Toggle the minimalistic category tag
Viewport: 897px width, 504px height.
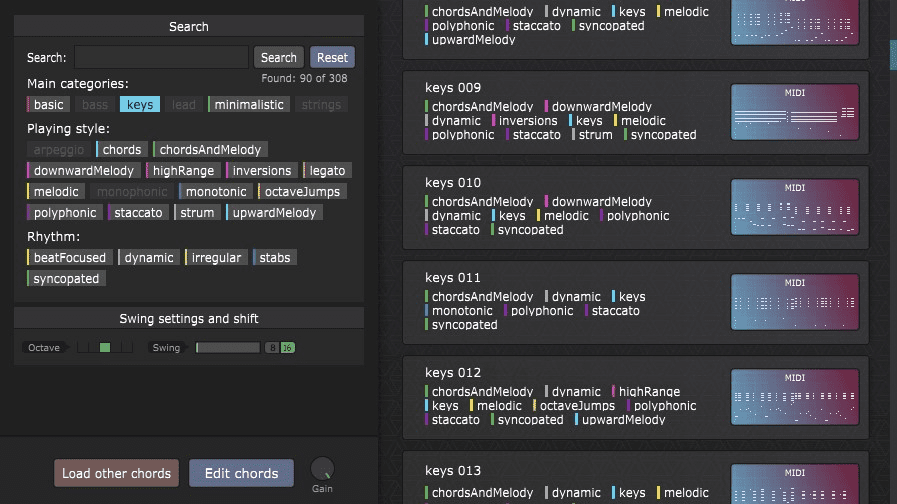[248, 105]
